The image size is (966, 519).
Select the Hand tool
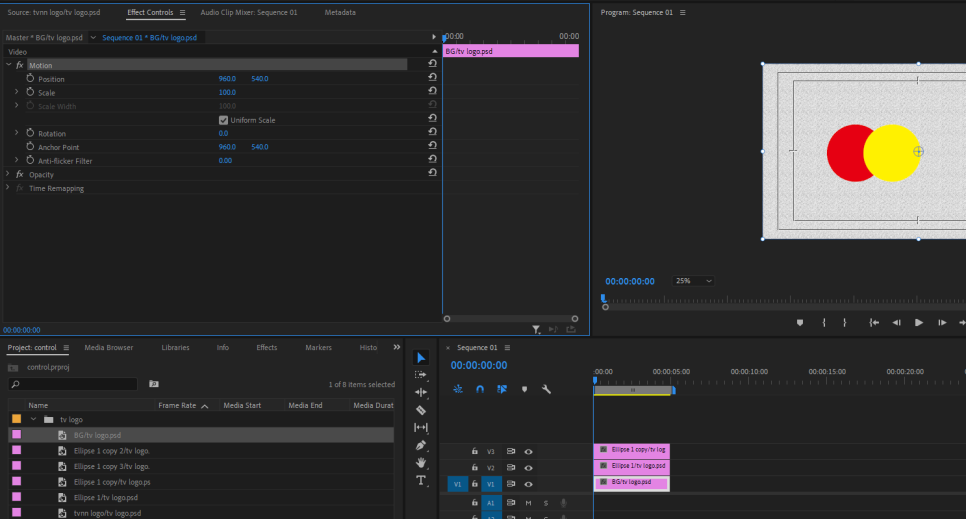[x=421, y=462]
